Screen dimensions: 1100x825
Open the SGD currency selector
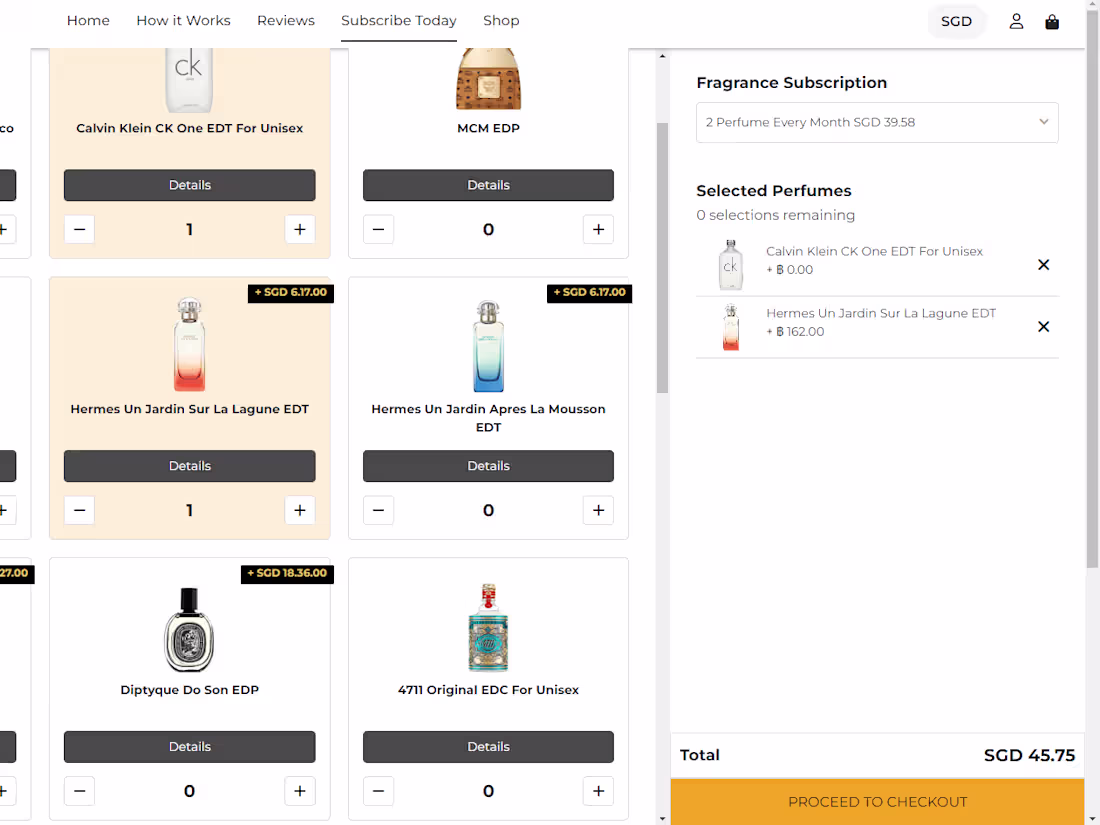click(x=956, y=21)
